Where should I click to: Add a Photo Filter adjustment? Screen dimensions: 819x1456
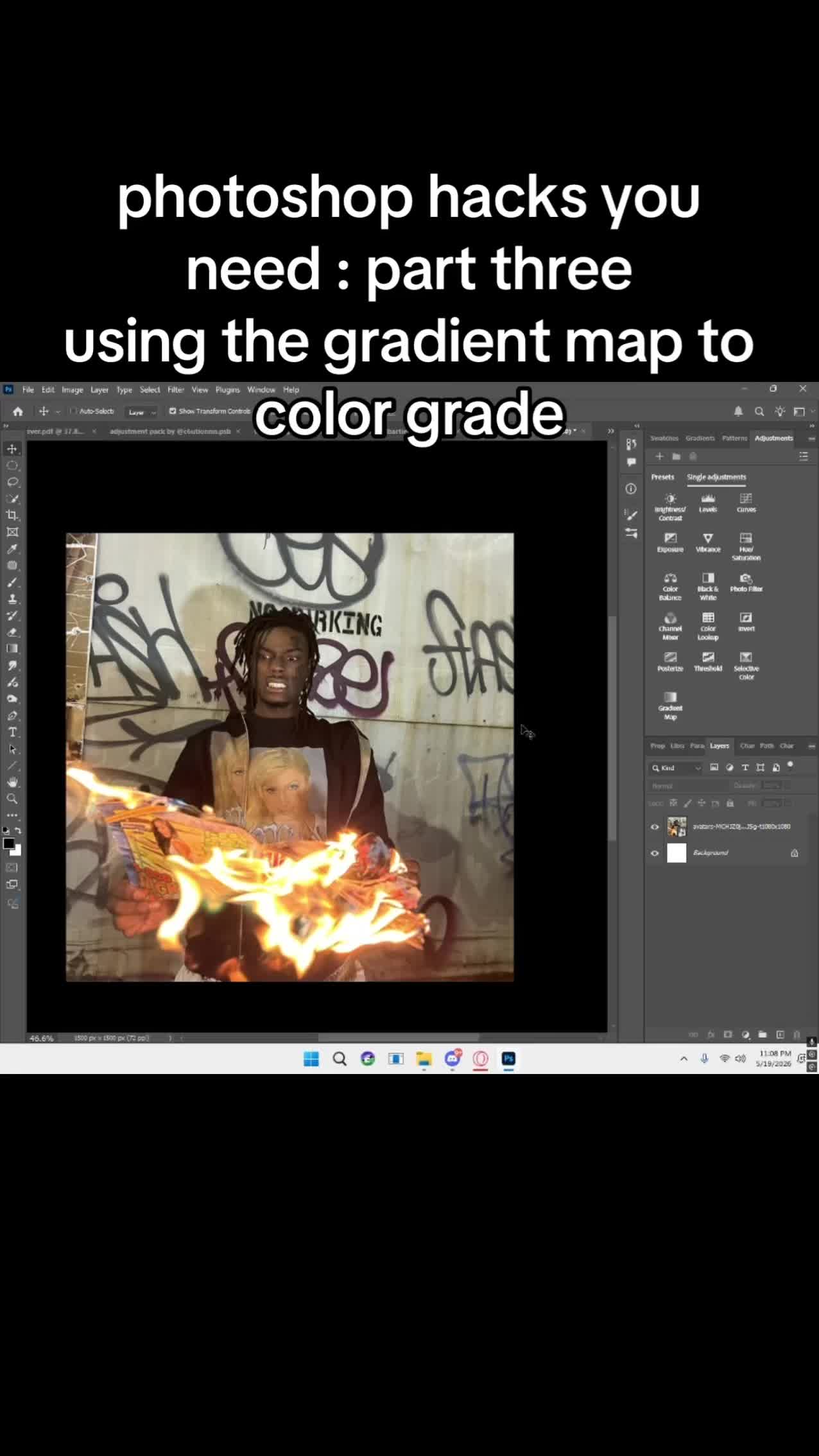tap(746, 582)
